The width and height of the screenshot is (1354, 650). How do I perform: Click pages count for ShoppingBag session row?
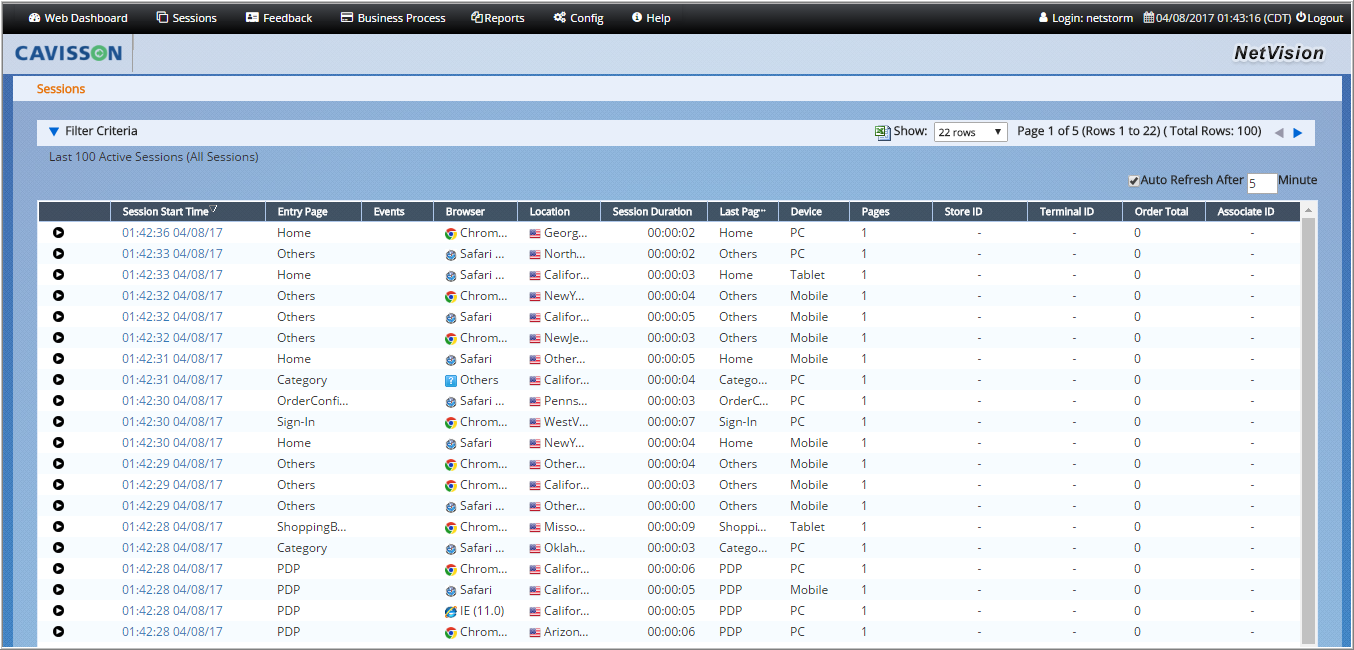(864, 527)
